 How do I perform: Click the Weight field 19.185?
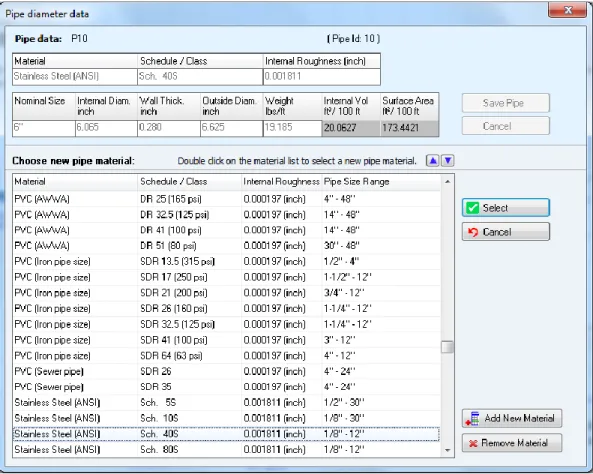tap(292, 128)
